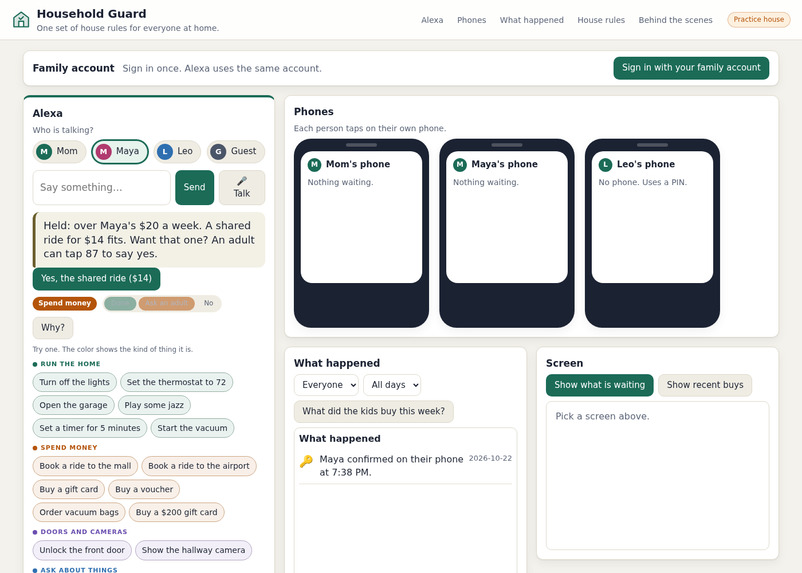Try the 'Unlock the front door' suggestion
802x573 pixels.
[x=82, y=550]
